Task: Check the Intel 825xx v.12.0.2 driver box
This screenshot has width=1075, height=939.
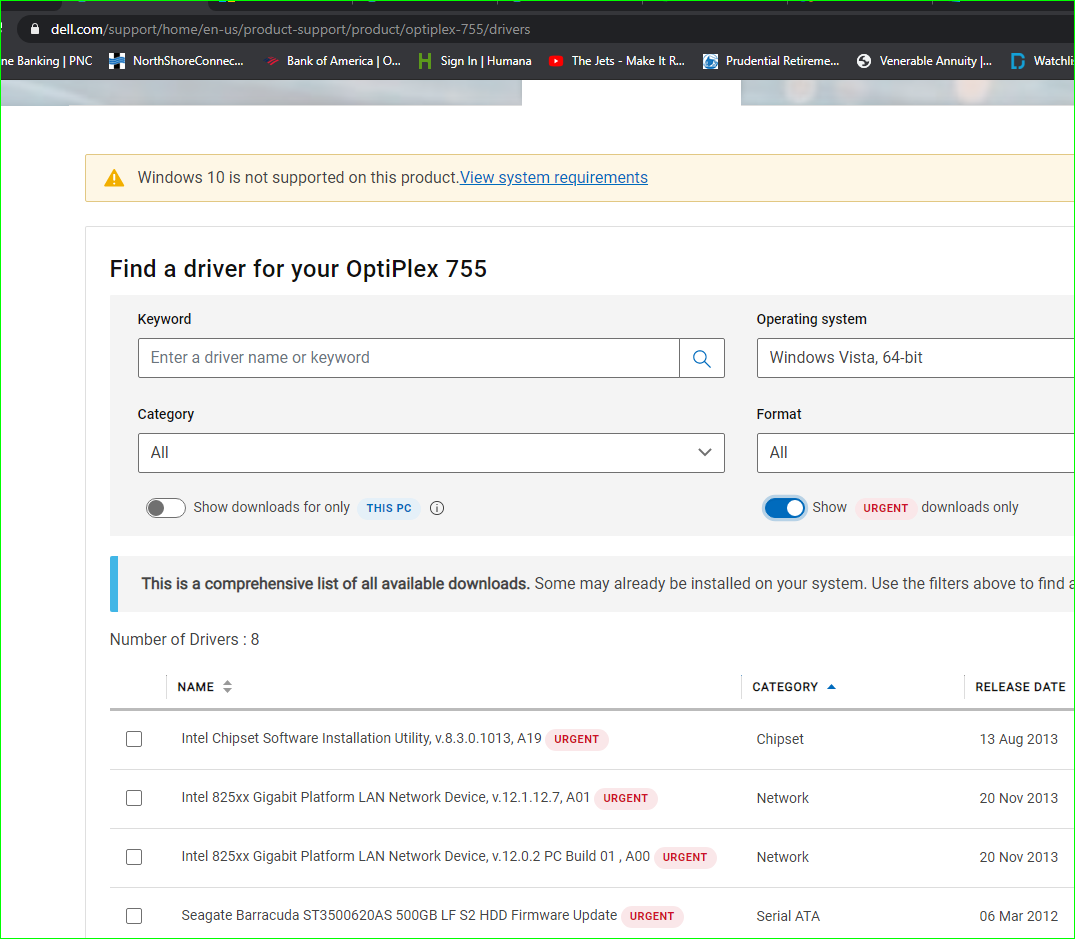Action: coord(134,857)
